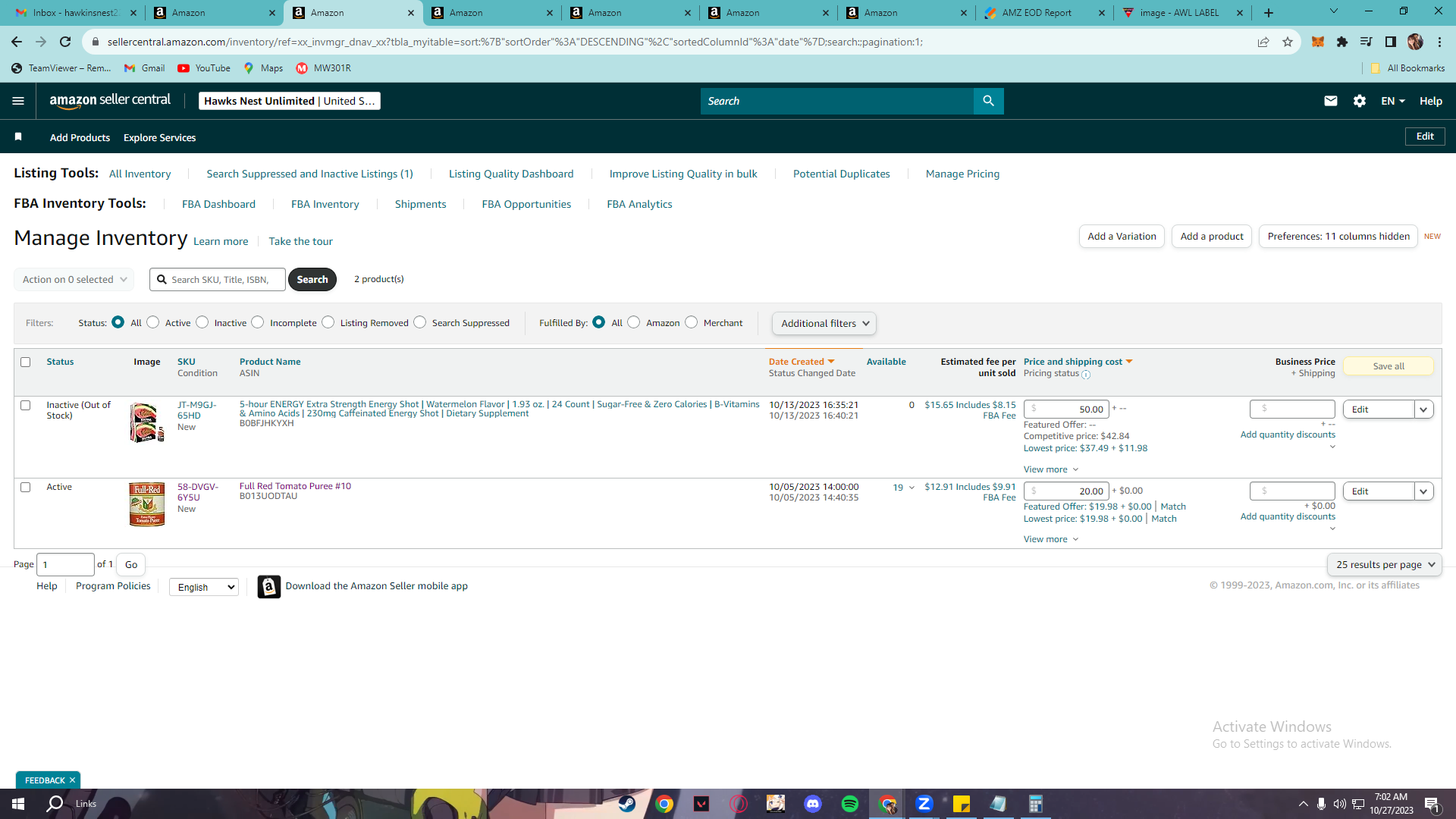Open Preferences: 11 columns hidden
1456x819 pixels.
[x=1338, y=237]
